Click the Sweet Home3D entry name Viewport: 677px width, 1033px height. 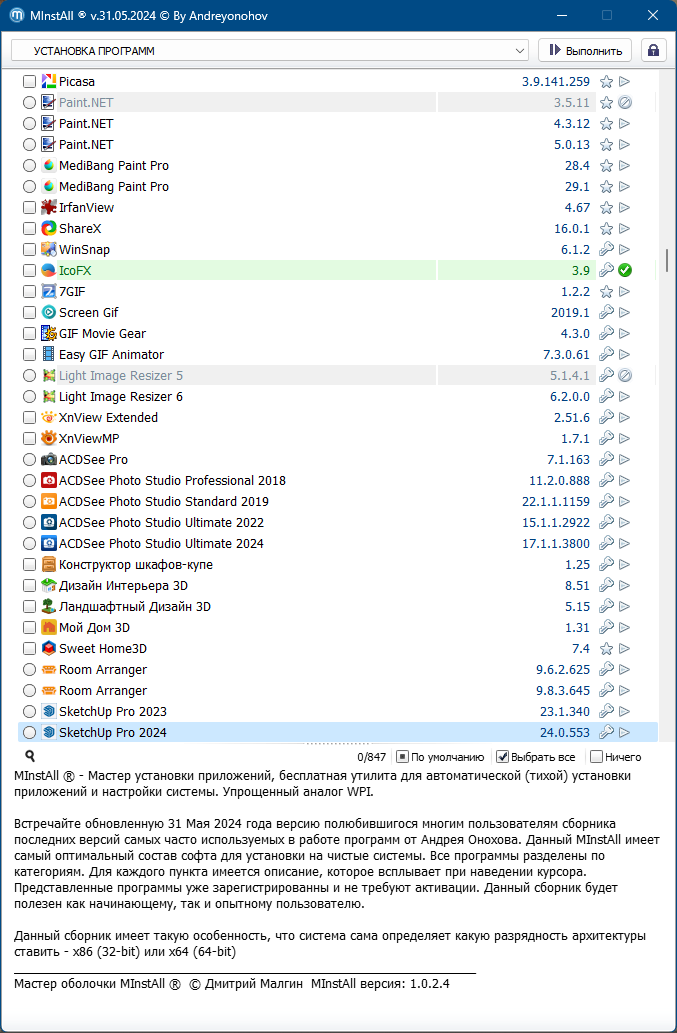point(103,648)
